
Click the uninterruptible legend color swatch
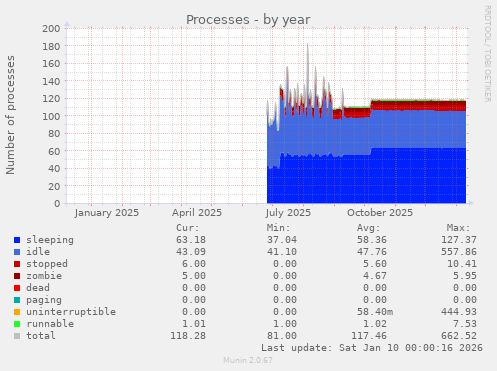[x=17, y=312]
